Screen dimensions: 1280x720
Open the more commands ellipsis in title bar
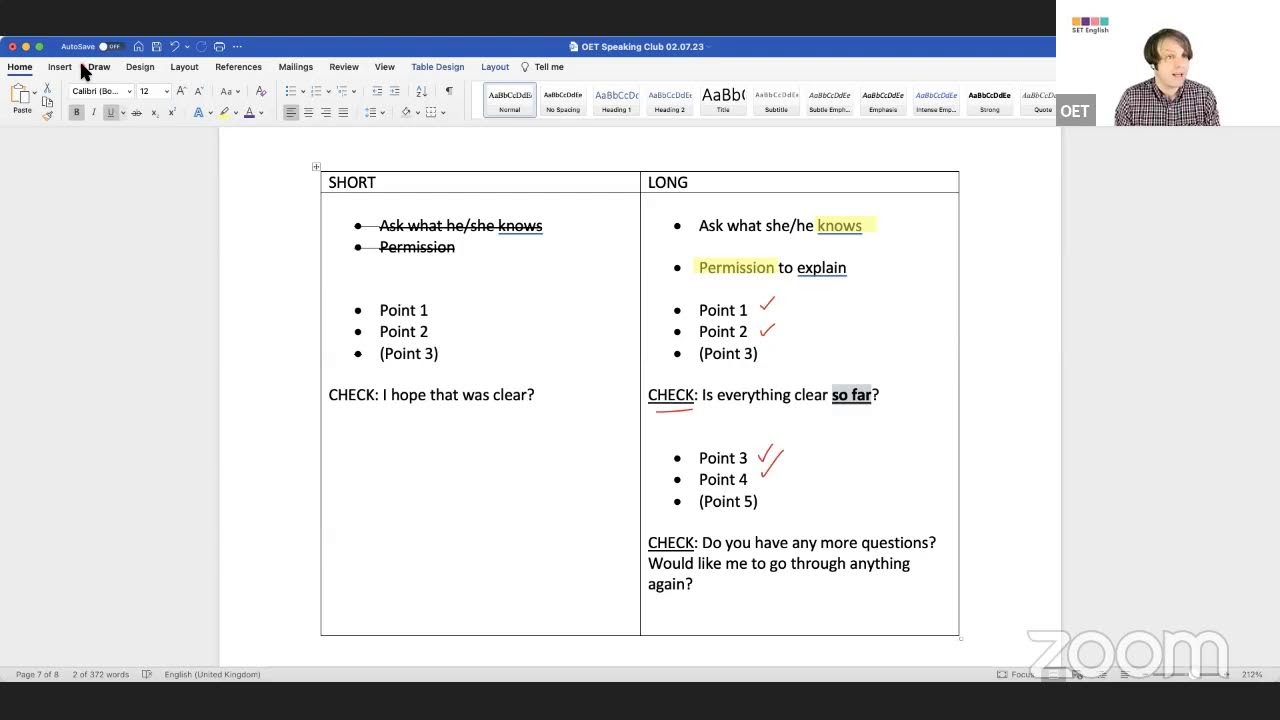pos(237,46)
